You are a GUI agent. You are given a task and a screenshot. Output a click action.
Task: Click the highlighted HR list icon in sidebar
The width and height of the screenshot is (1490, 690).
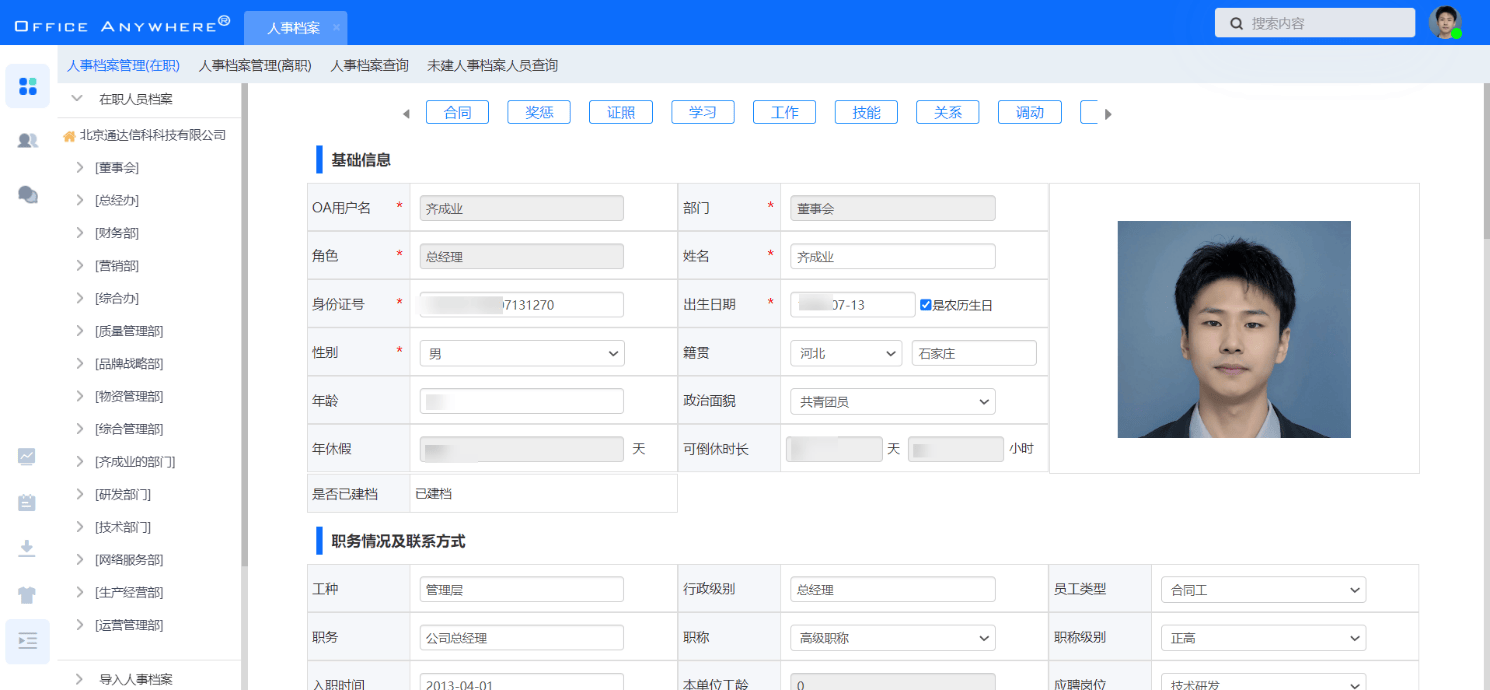click(x=27, y=641)
